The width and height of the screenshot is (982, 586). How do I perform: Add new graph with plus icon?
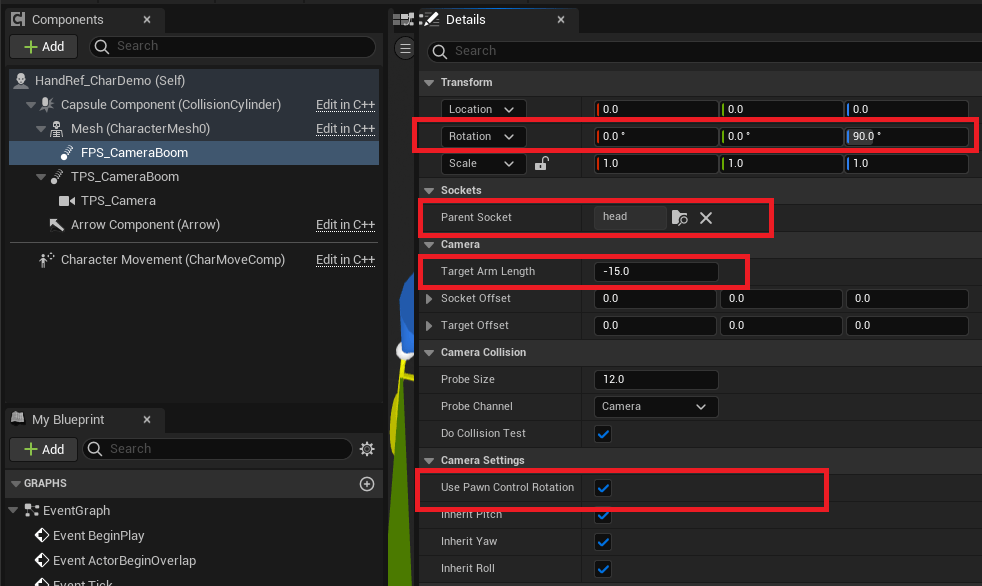click(367, 484)
